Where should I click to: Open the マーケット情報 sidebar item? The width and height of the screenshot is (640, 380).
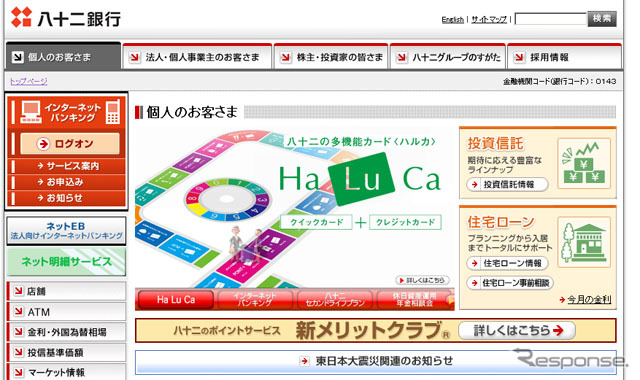click(x=67, y=372)
